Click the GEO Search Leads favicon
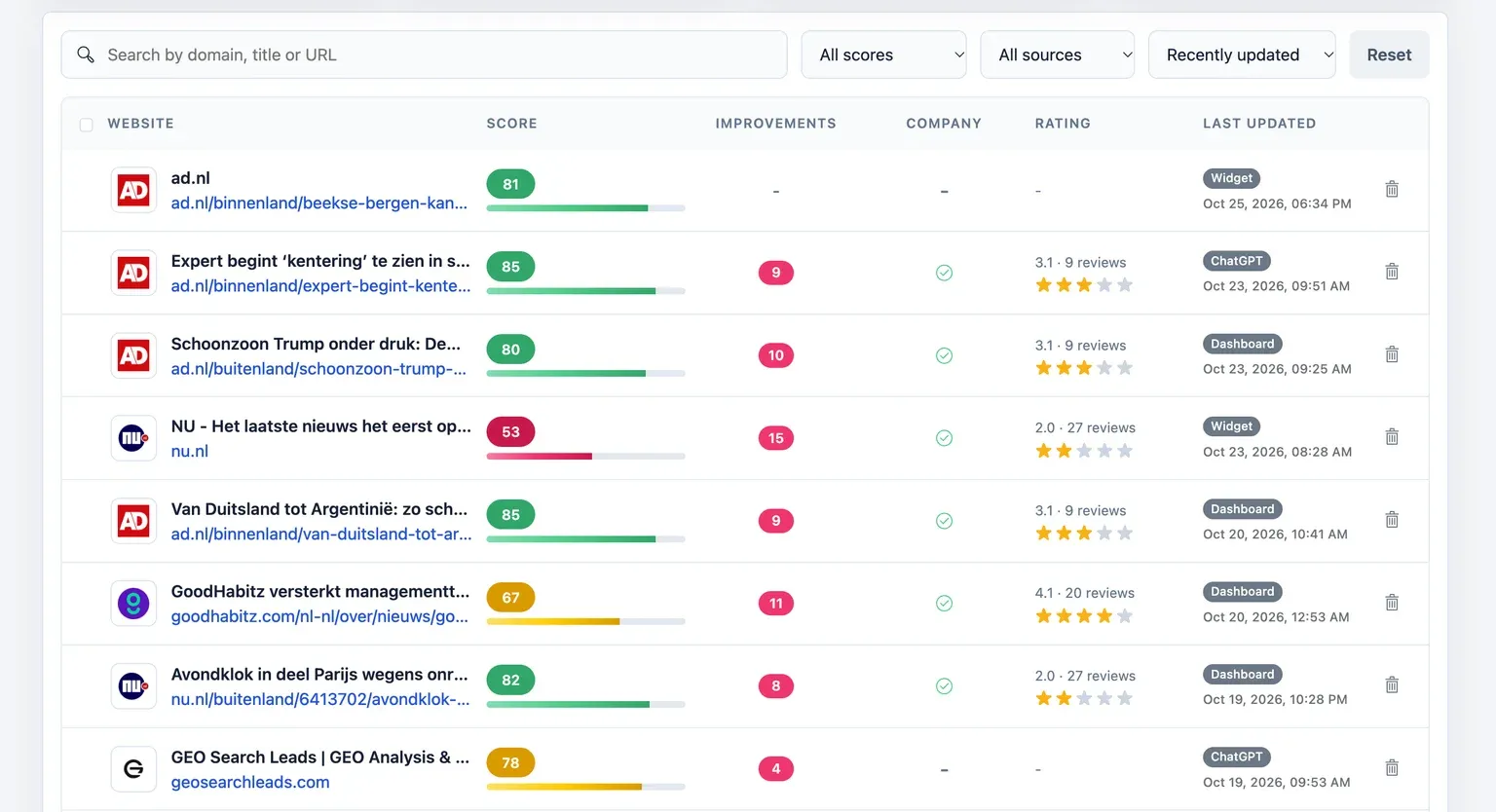 (x=133, y=769)
